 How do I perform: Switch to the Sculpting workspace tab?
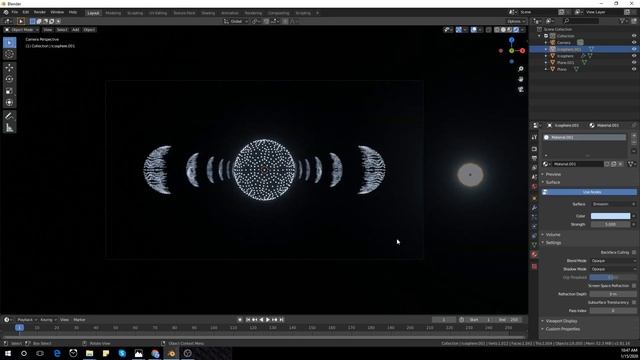(x=135, y=13)
